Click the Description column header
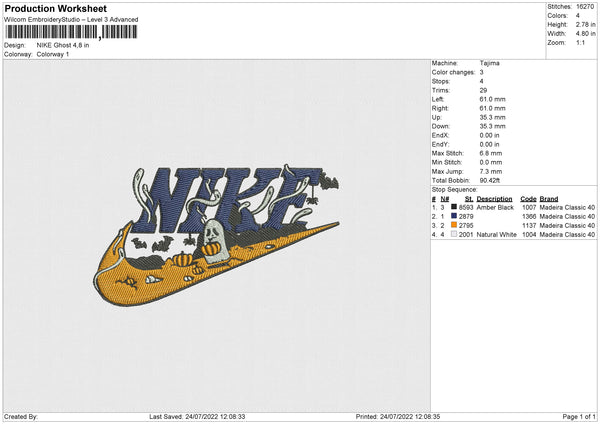This screenshot has width=600, height=424. [x=494, y=199]
